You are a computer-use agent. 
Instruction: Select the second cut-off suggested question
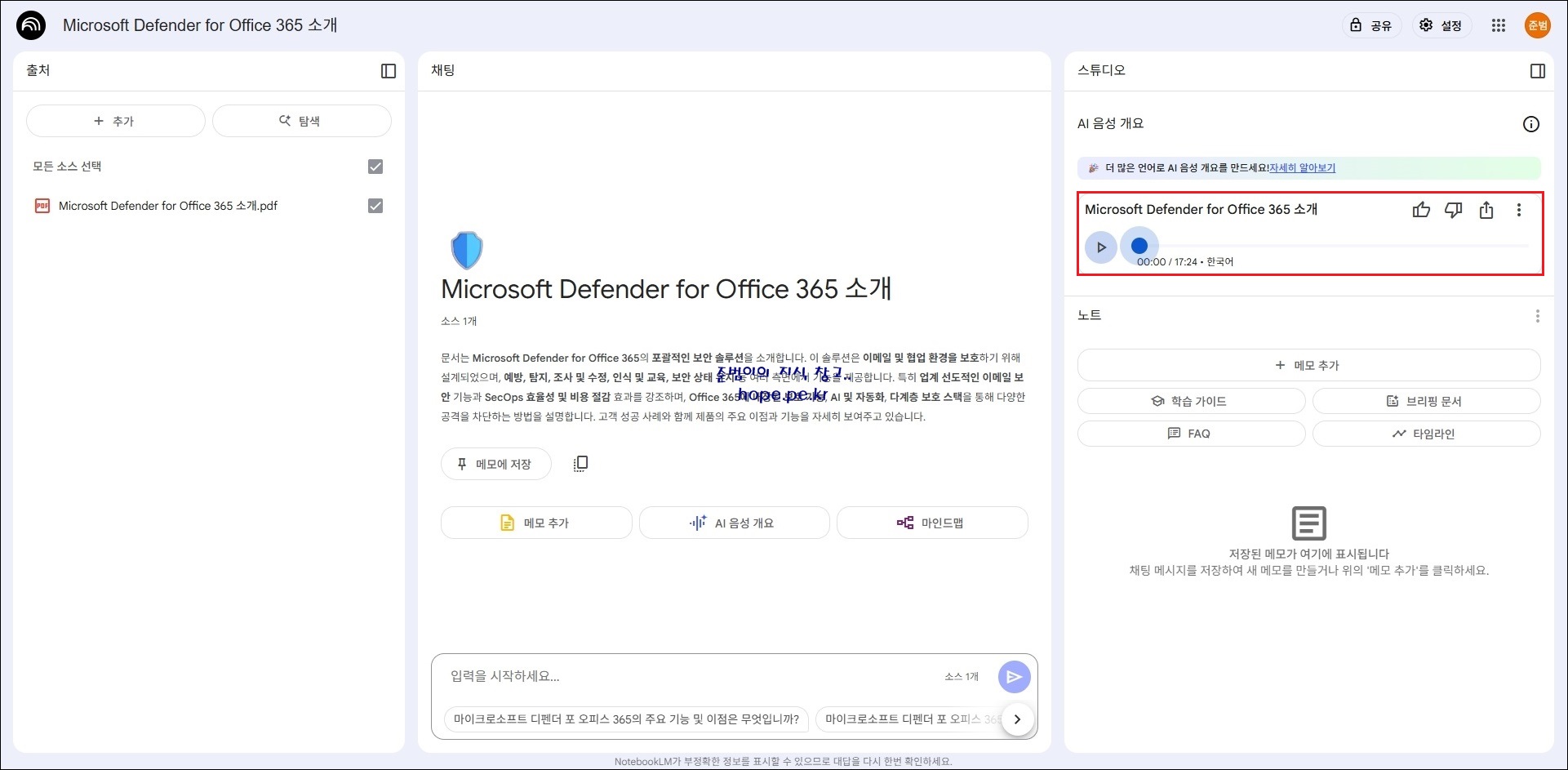click(909, 719)
